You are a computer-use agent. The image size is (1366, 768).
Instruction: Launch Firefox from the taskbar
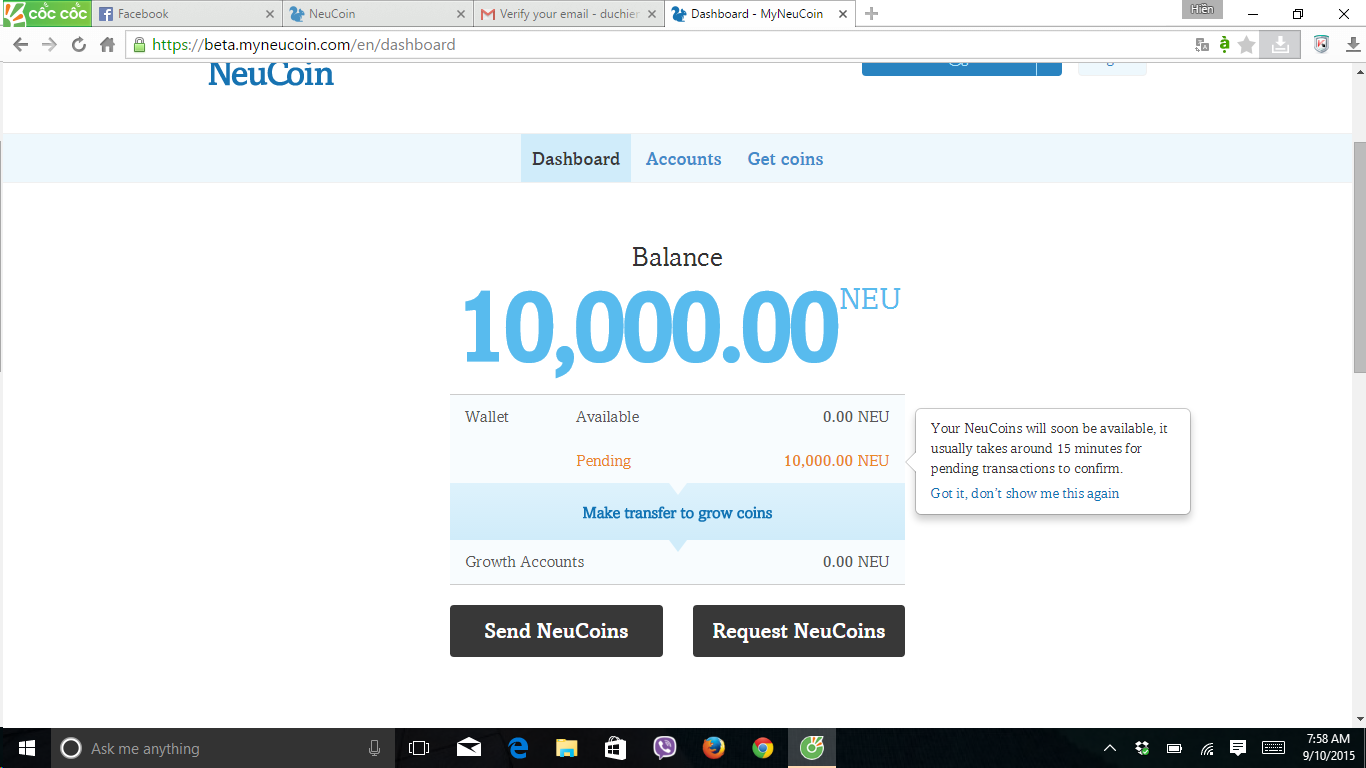[x=713, y=748]
